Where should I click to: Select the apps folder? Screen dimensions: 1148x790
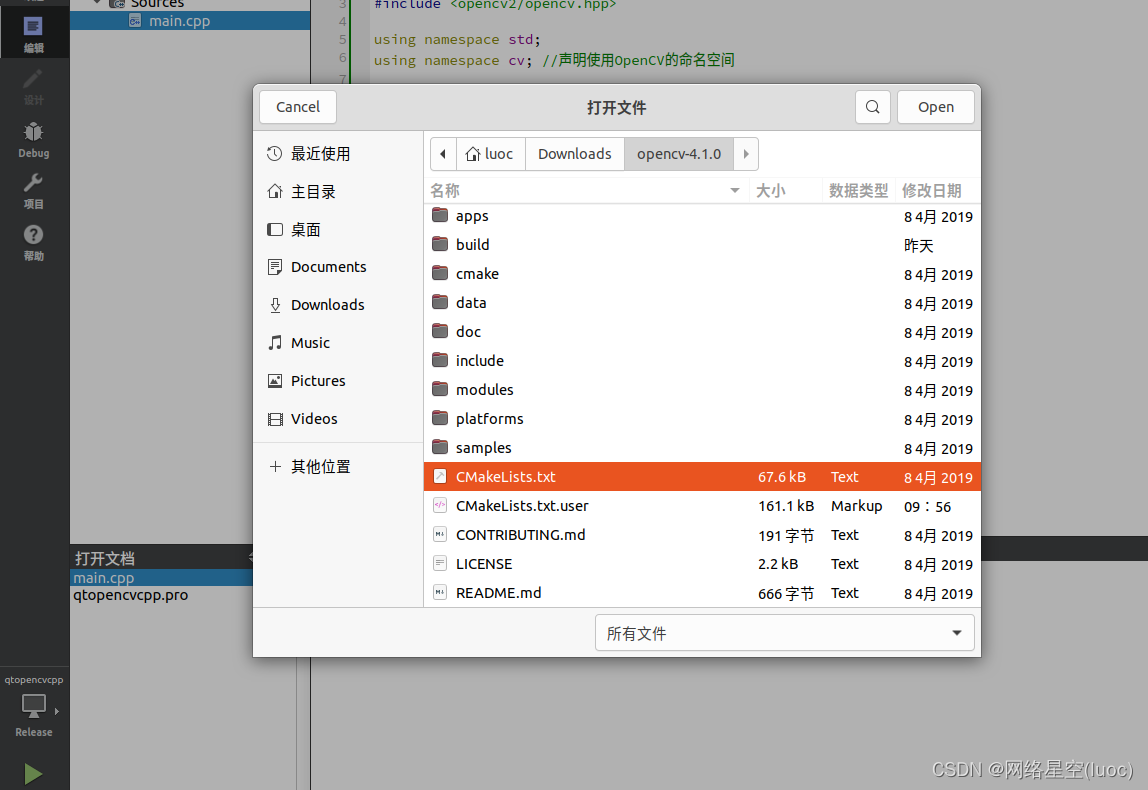[702, 216]
